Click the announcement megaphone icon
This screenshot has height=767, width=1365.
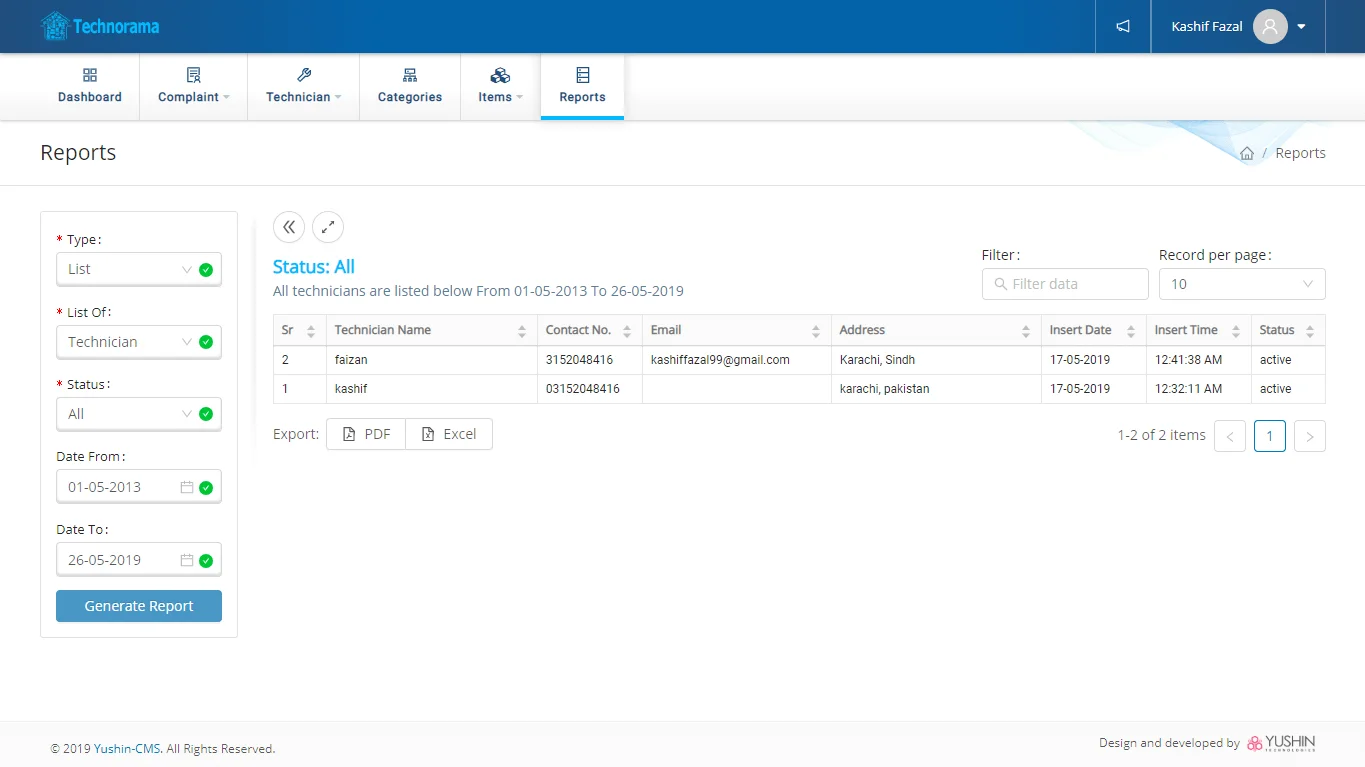[1123, 26]
